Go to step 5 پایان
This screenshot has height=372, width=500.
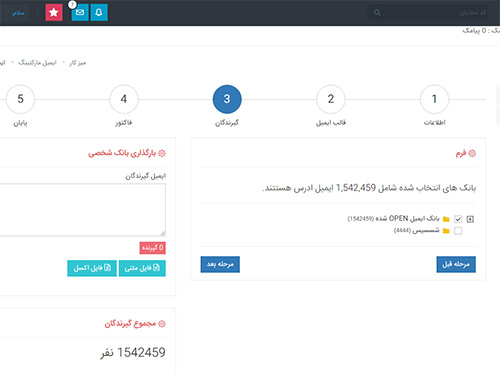pyautogui.click(x=20, y=99)
